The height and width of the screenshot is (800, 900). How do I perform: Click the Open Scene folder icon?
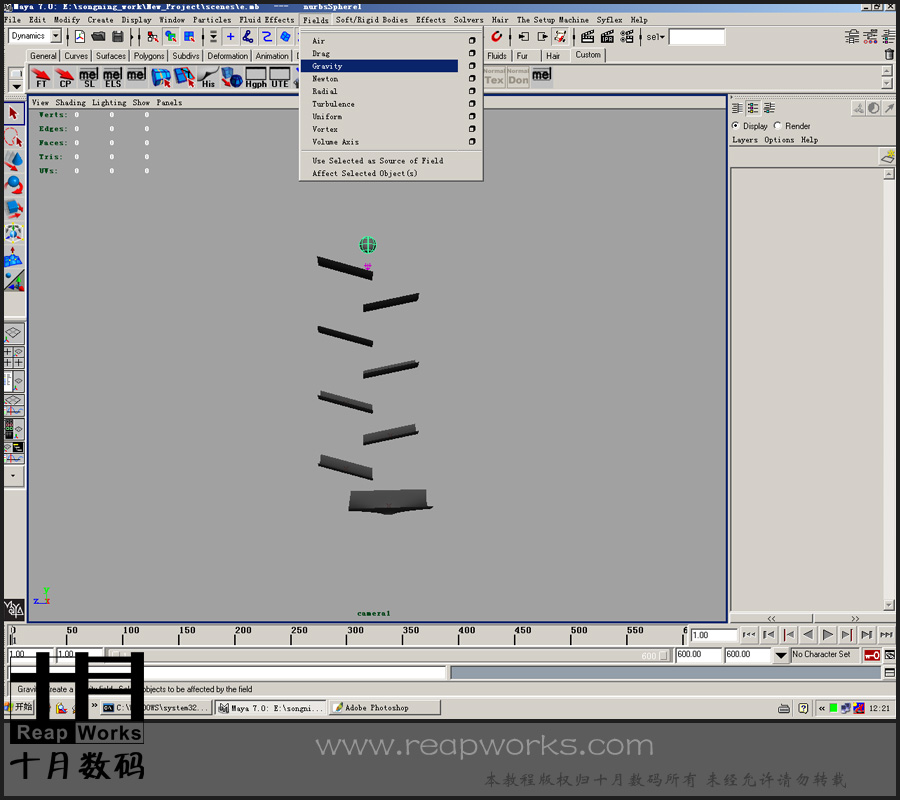99,37
